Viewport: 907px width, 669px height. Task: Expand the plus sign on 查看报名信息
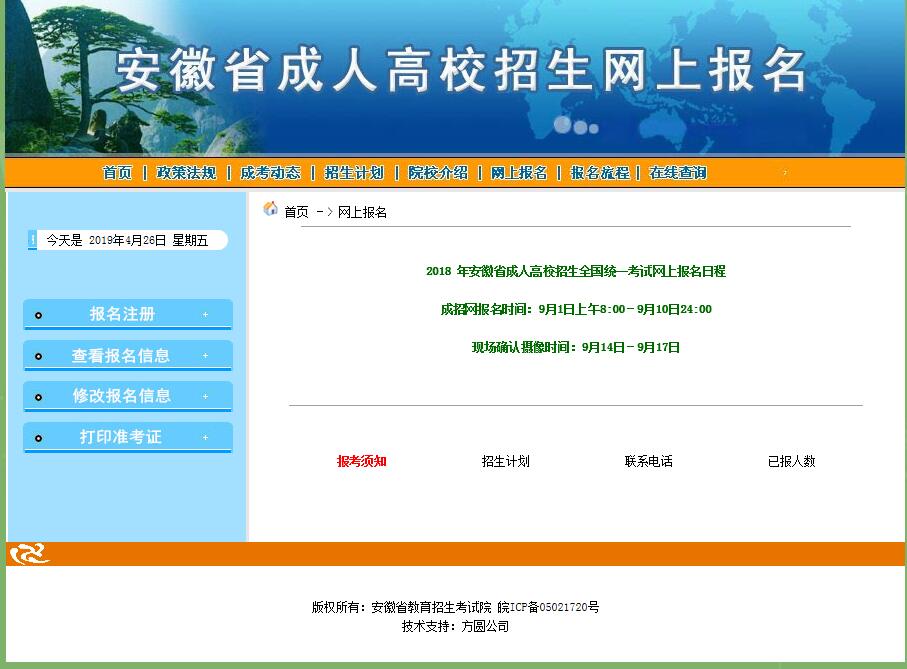tap(205, 356)
